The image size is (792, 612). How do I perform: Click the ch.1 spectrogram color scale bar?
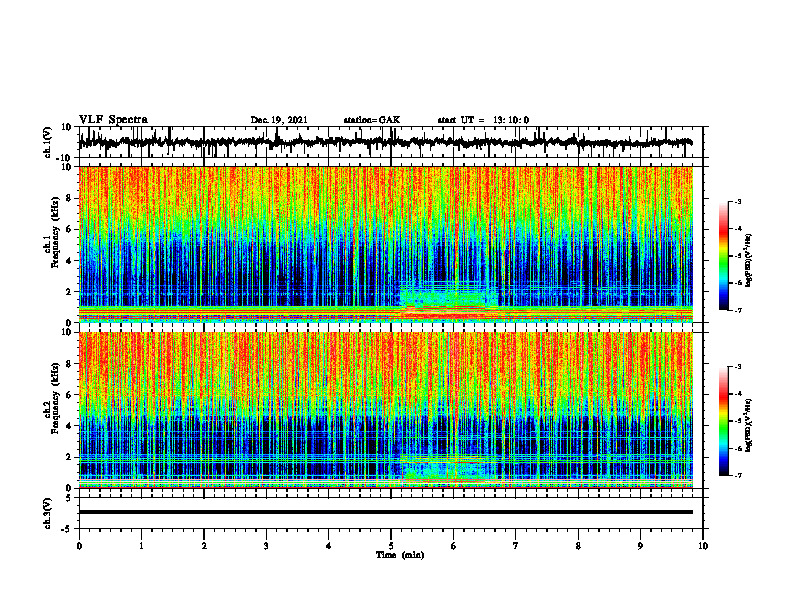tap(724, 256)
